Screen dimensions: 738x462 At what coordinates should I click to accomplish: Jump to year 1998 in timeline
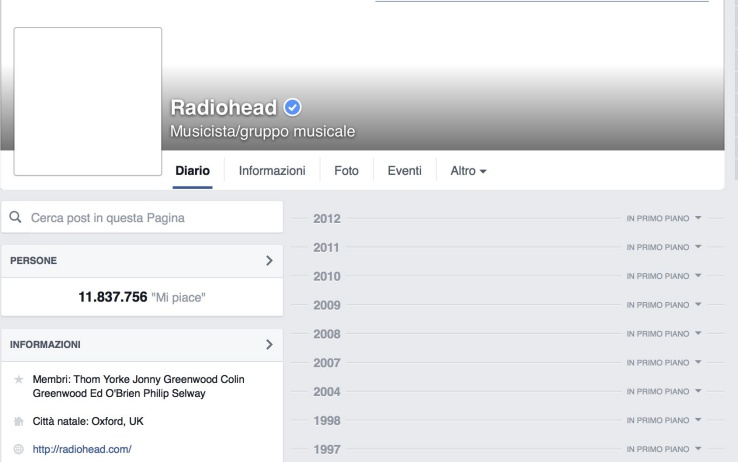click(x=327, y=421)
